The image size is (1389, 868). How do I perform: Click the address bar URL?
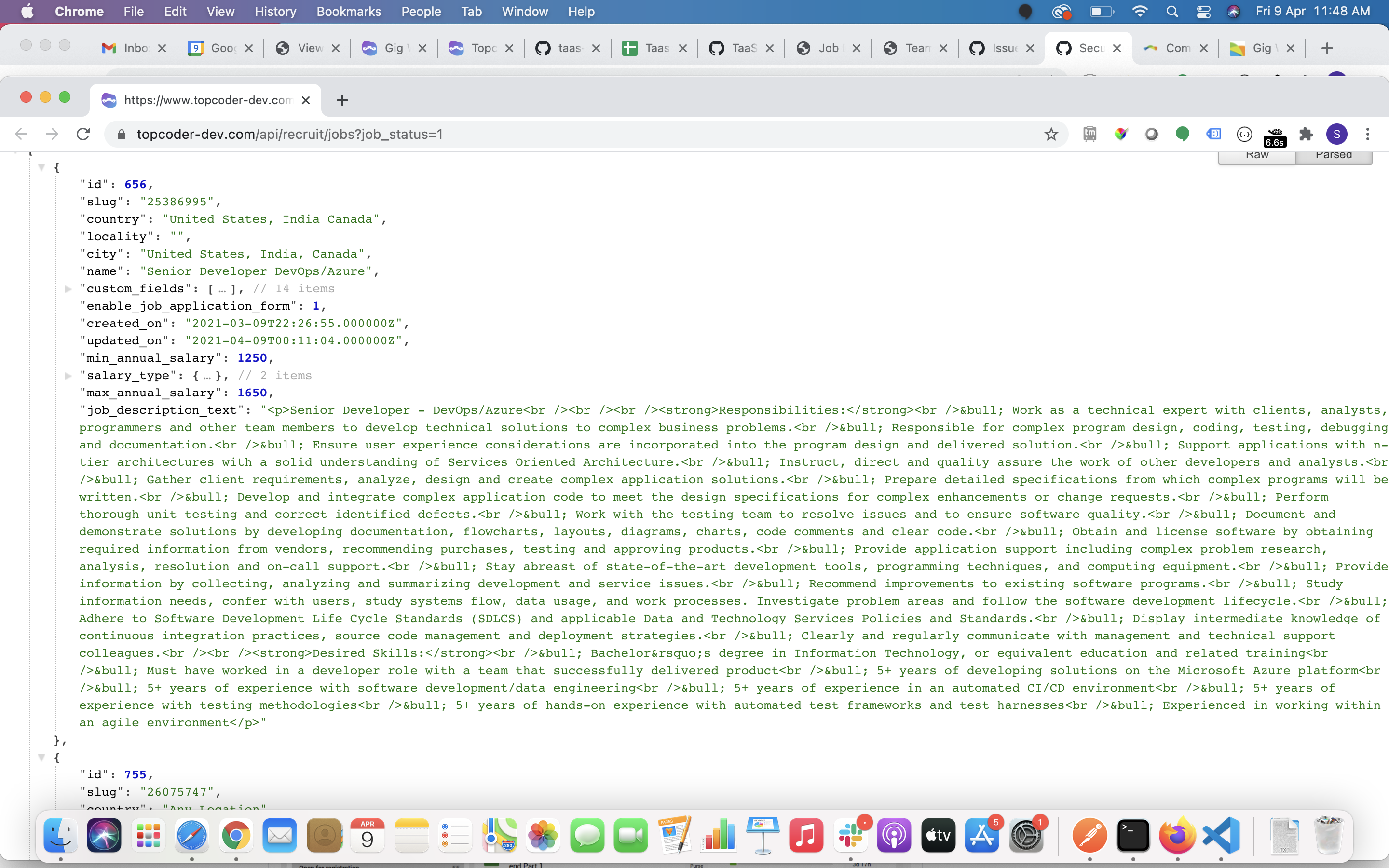click(289, 134)
